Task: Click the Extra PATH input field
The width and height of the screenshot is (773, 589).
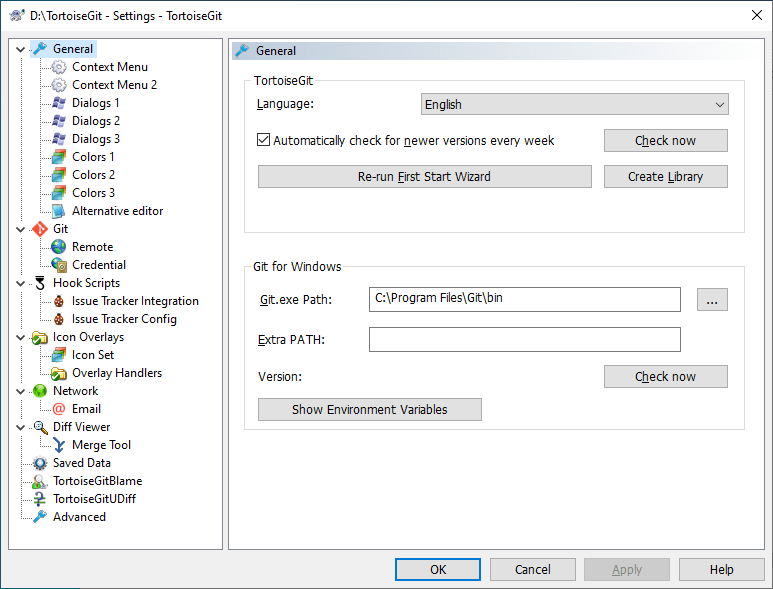Action: (524, 340)
